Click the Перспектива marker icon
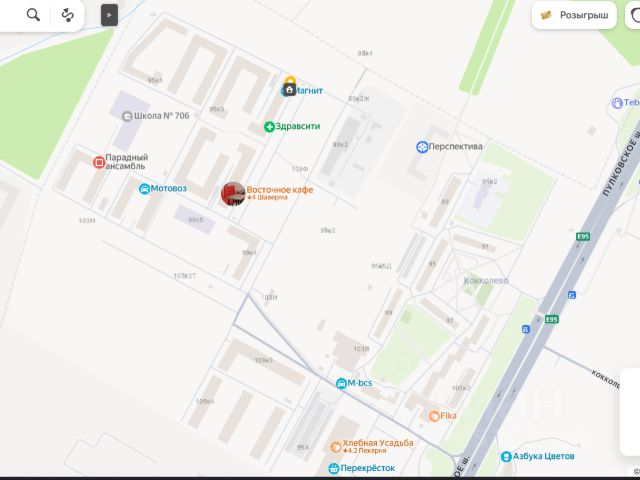The width and height of the screenshot is (640, 480). click(x=422, y=147)
